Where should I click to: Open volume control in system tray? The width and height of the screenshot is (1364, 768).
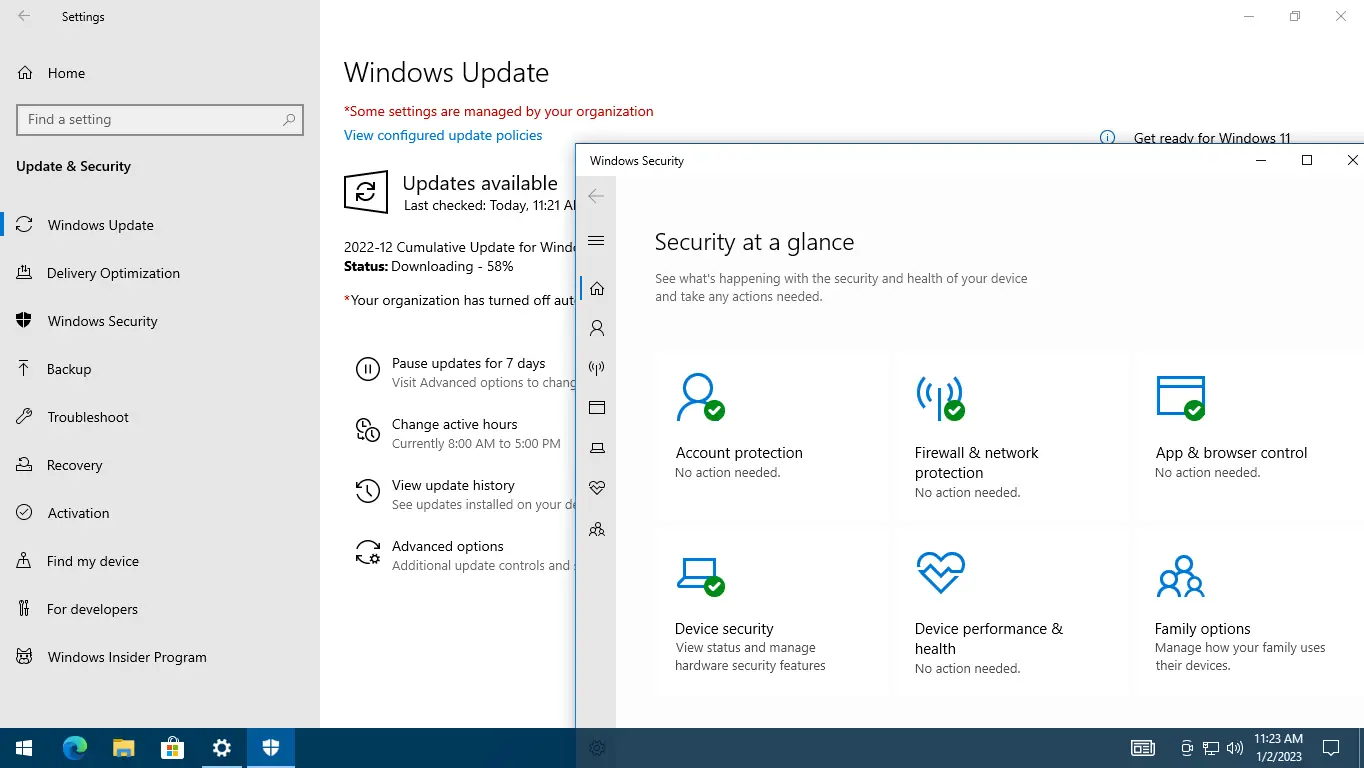click(1234, 747)
